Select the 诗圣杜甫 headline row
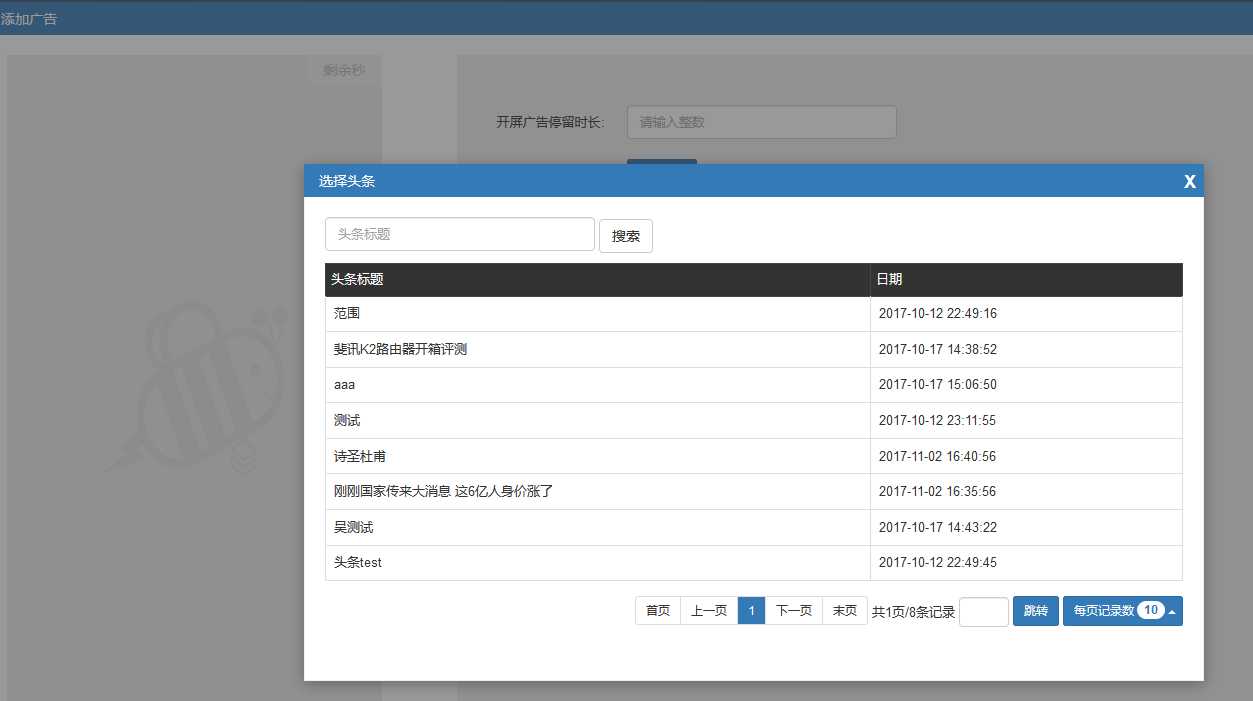1253x701 pixels. click(x=754, y=456)
